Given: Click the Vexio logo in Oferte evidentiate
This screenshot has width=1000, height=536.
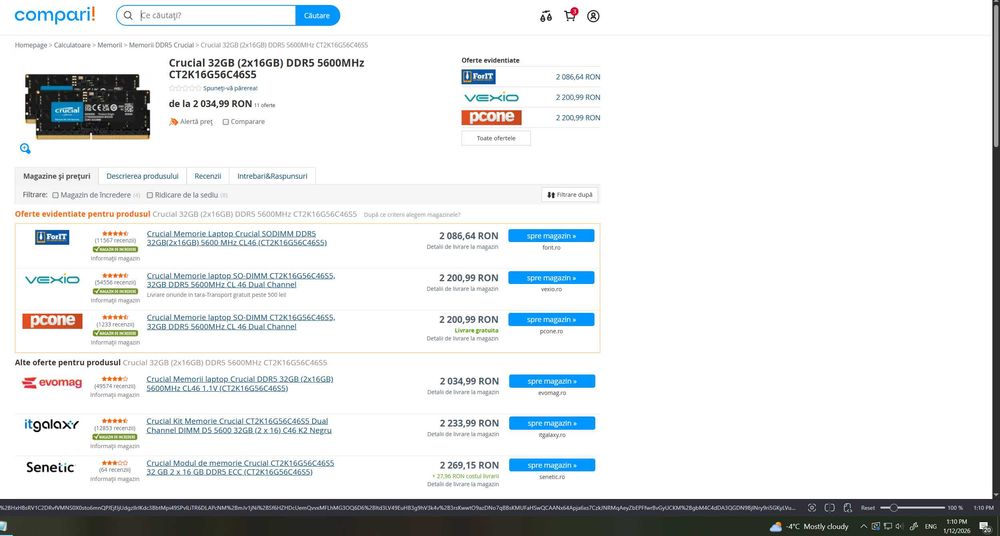Looking at the screenshot, I should point(491,98).
